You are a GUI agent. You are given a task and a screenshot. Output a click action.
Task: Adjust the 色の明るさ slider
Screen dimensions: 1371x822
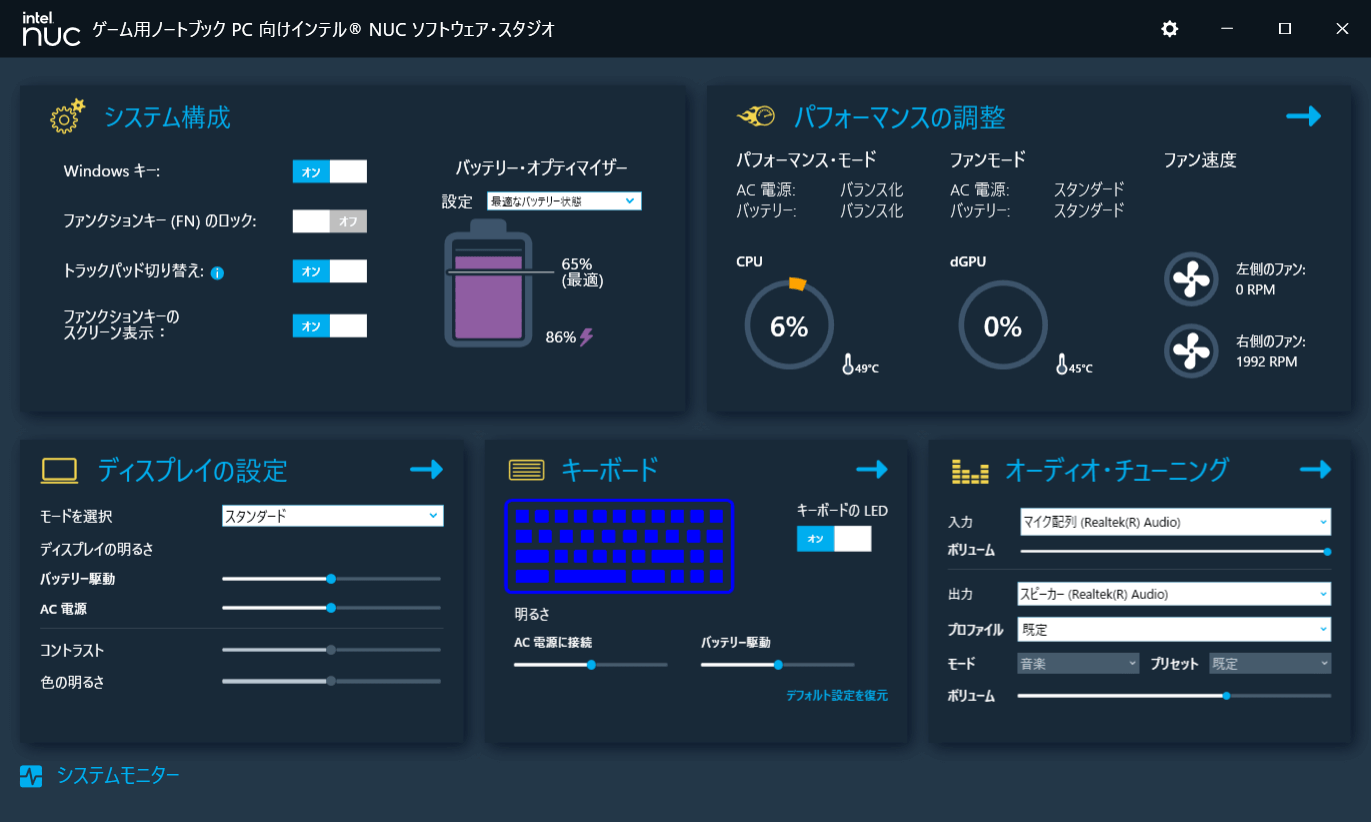tap(331, 682)
